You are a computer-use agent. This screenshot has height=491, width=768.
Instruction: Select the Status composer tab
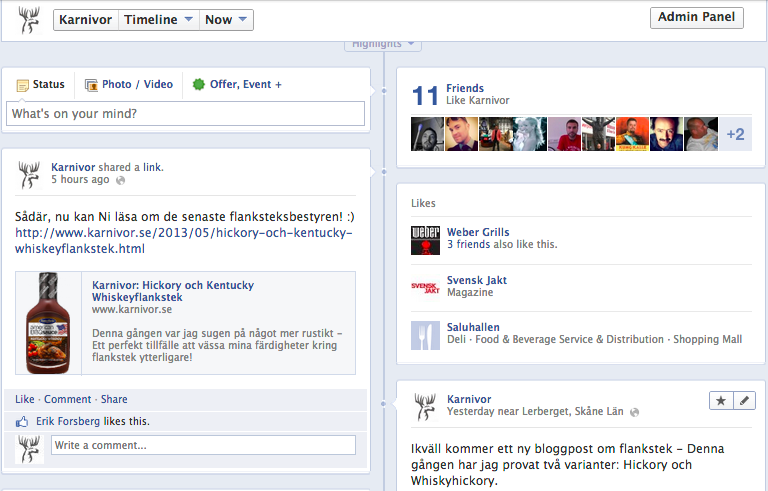click(x=41, y=85)
